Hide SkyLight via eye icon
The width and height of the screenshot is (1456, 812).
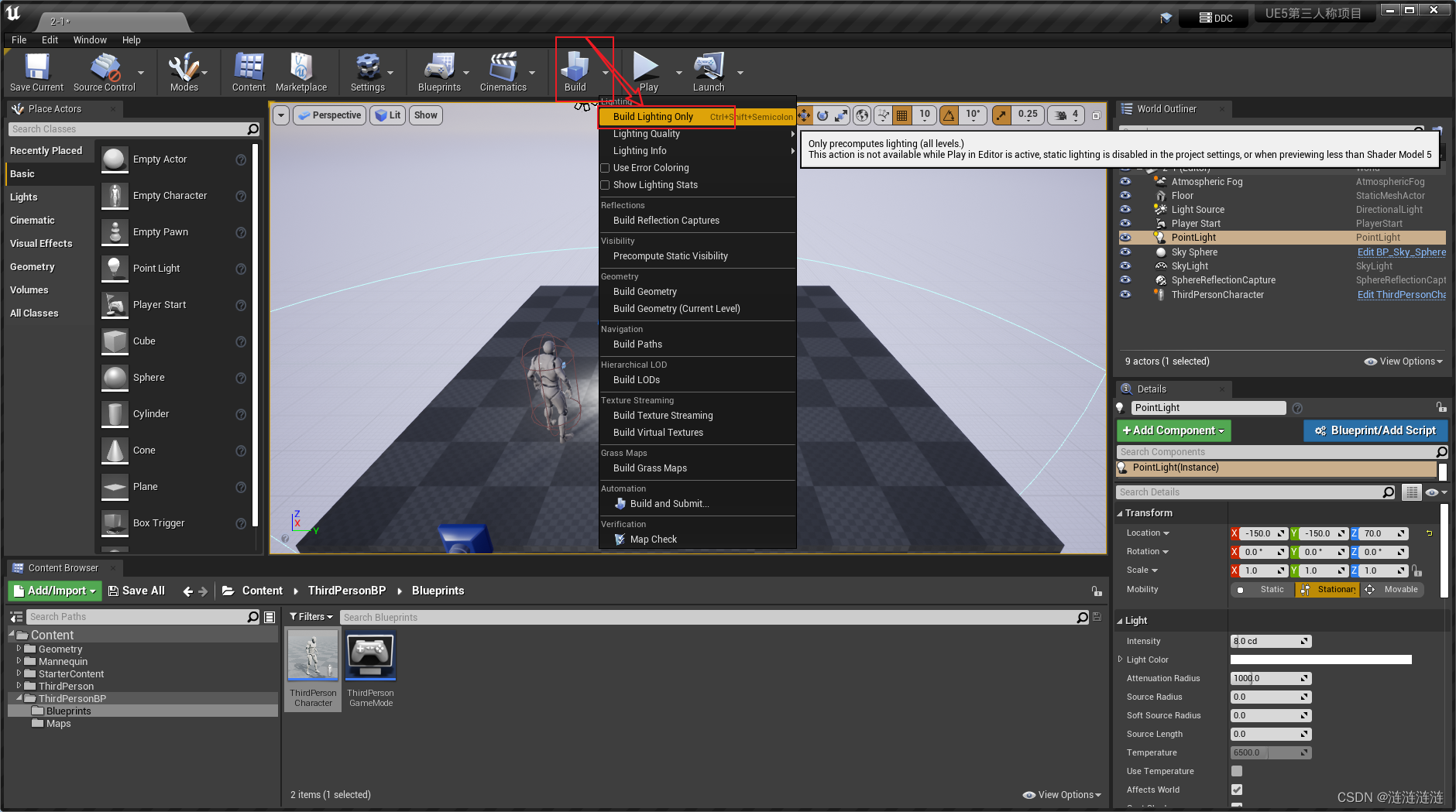(x=1125, y=266)
